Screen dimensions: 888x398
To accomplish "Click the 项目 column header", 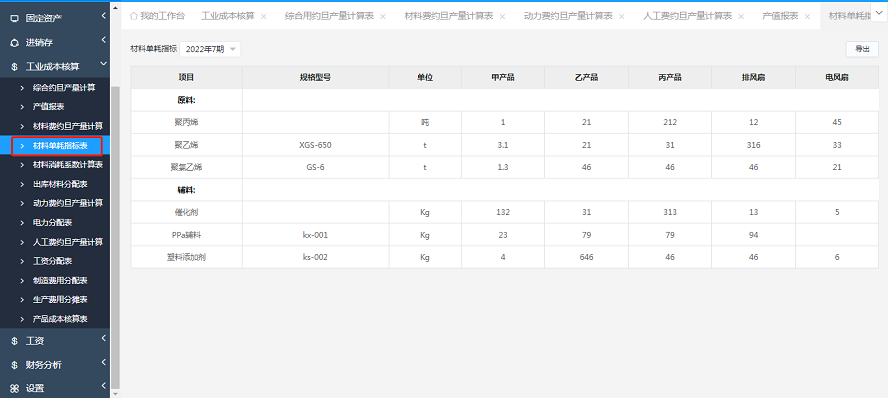I will pos(186,78).
